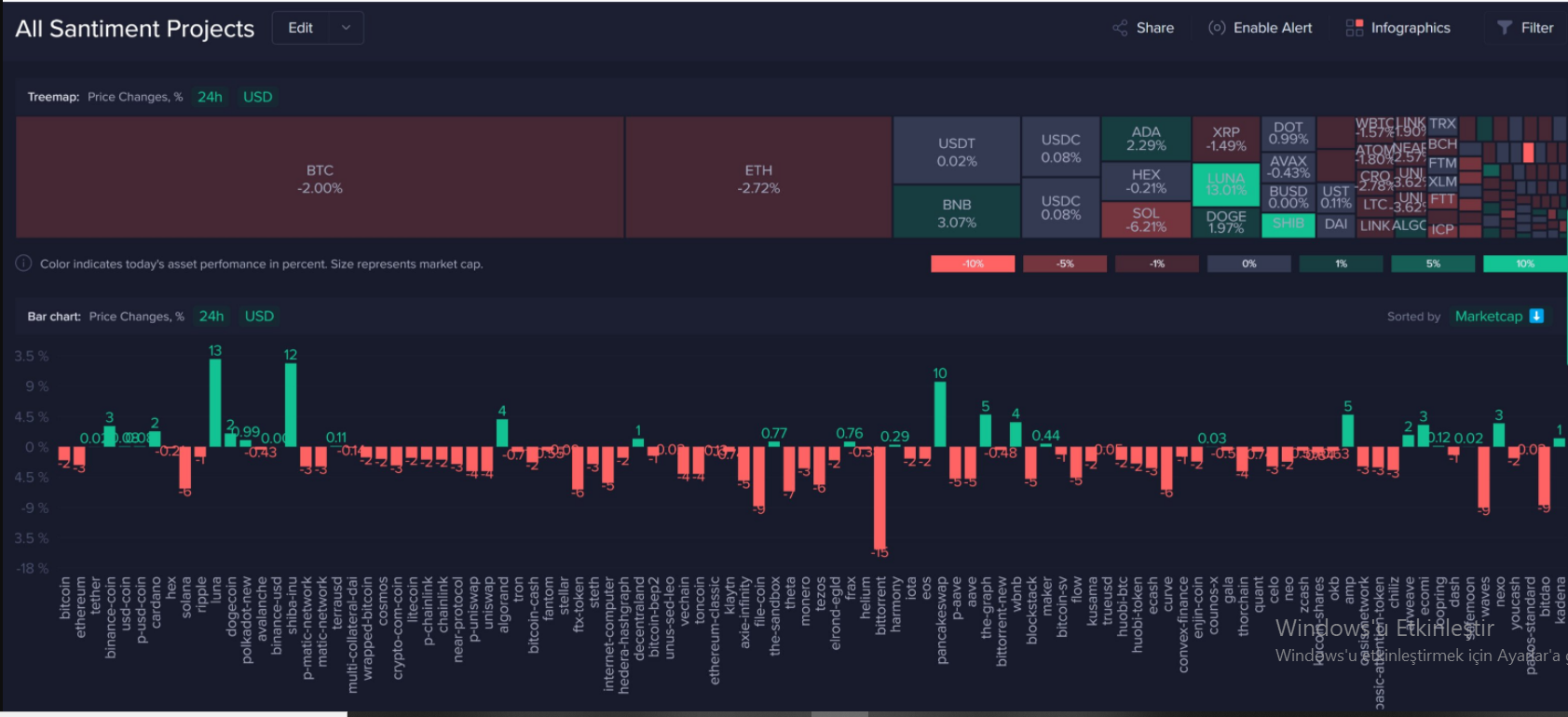
Task: Open the Treemap USD currency dropdown
Action: tap(258, 97)
